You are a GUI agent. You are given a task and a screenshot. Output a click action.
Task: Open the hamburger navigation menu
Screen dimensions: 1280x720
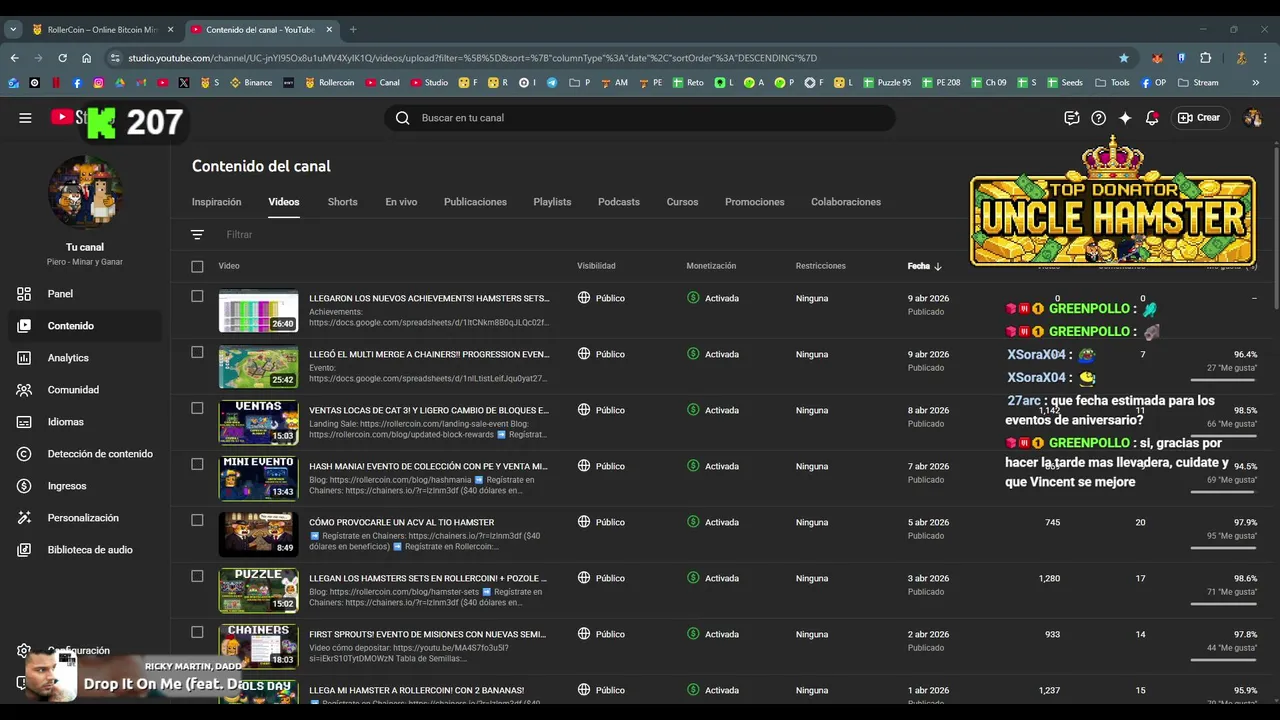(x=25, y=118)
